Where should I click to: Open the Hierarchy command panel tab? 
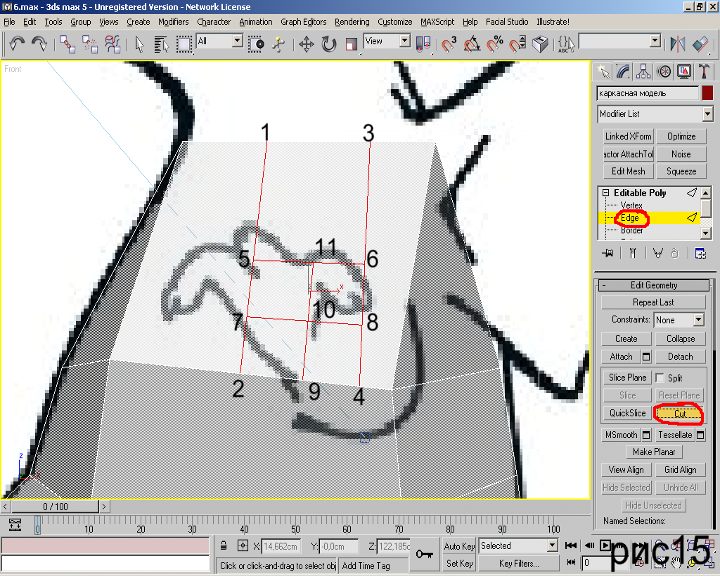643,71
